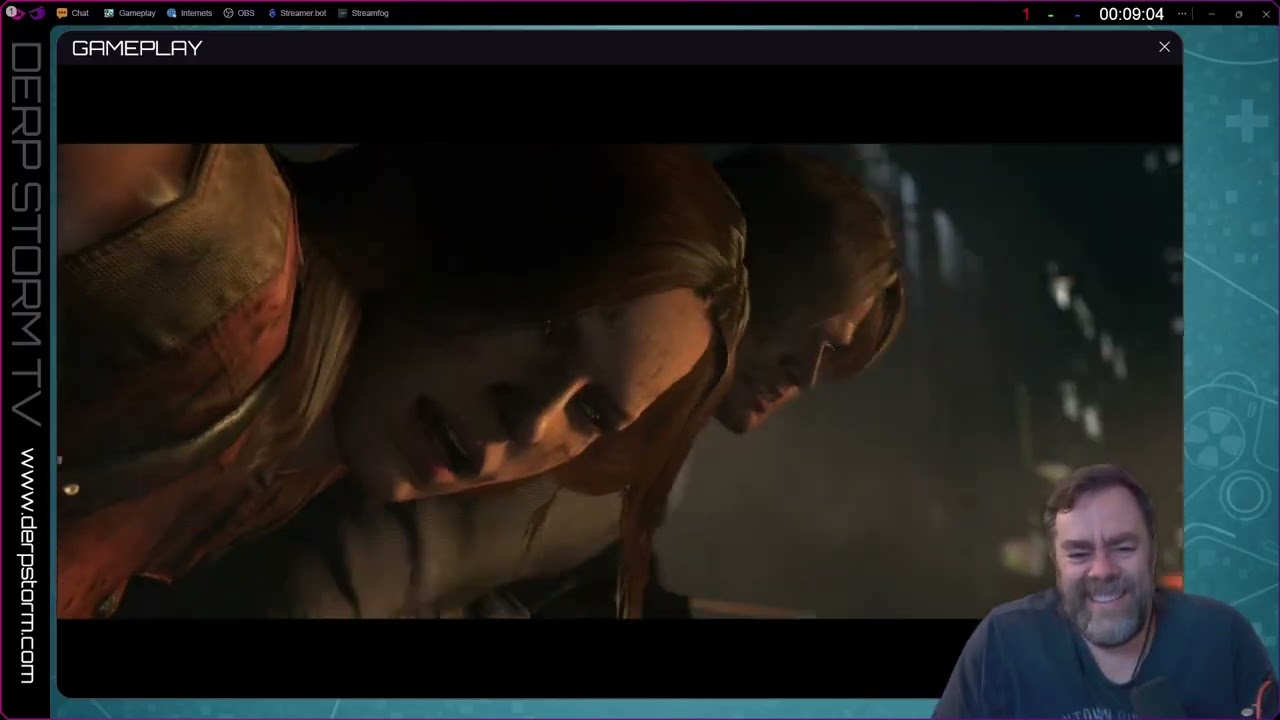Screen dimensions: 1280x720
Task: Click the red 1 counter indicator
Action: tap(1025, 14)
